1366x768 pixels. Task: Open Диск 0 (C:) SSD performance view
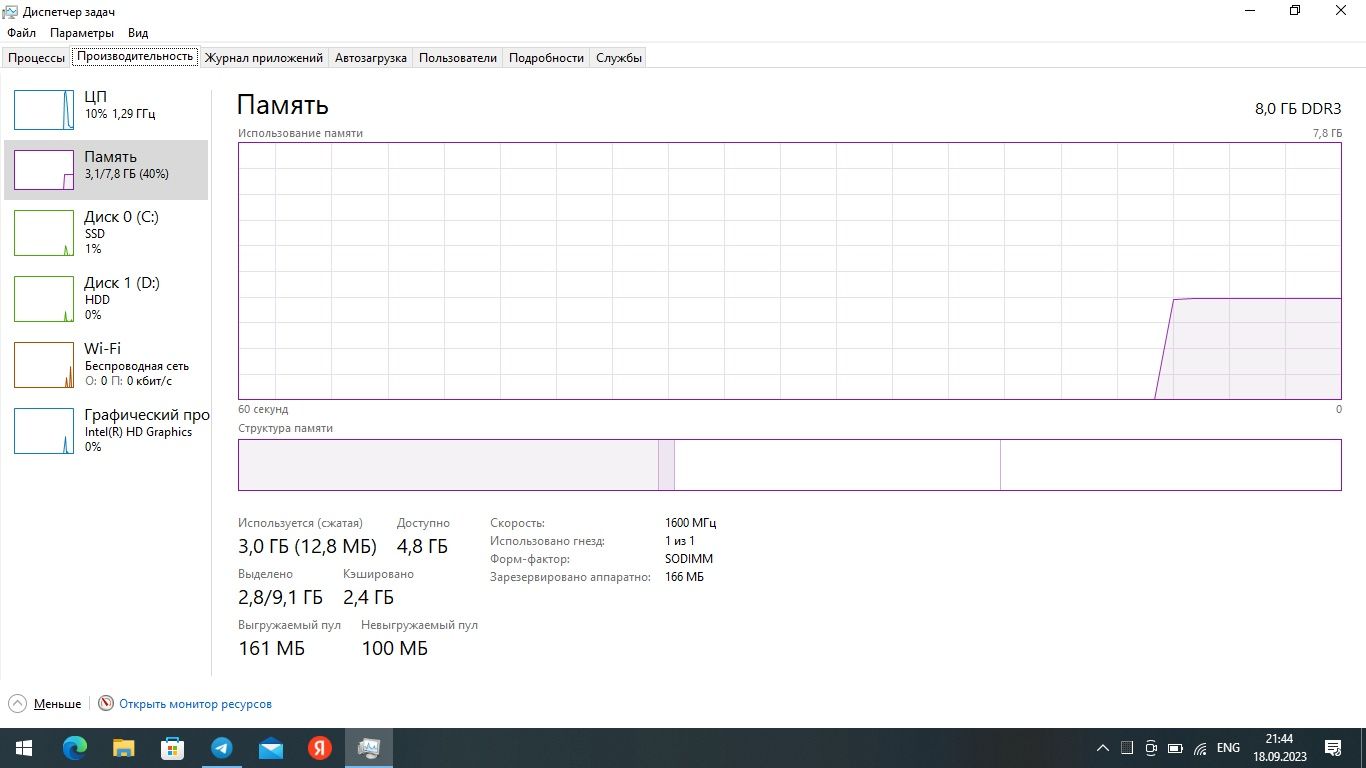[x=107, y=232]
